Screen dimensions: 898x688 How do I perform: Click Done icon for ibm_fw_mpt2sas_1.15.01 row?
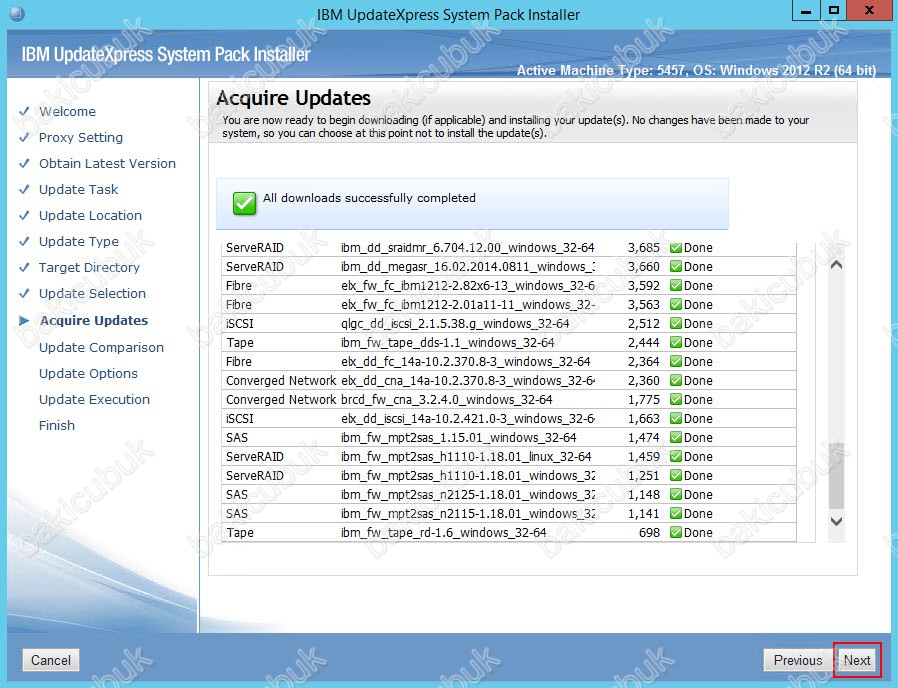676,437
